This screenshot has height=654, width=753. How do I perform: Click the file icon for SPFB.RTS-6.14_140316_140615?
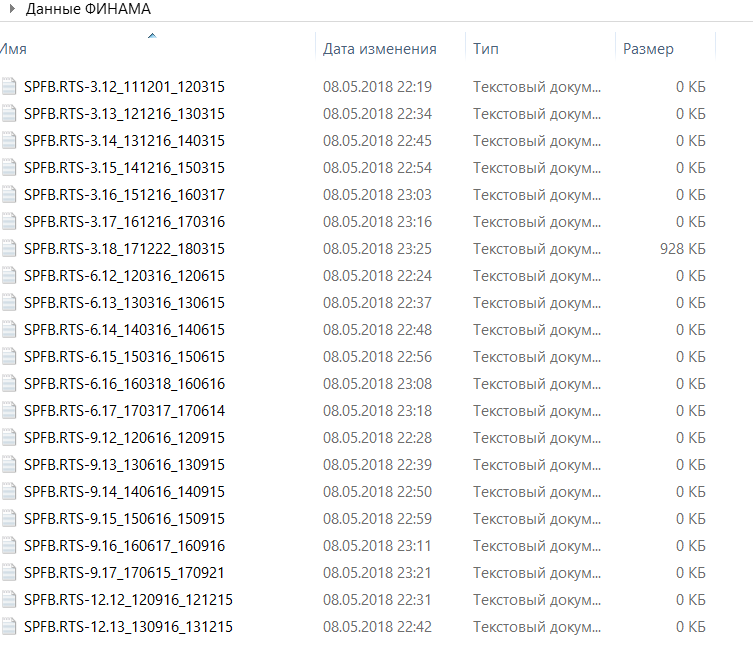tap(9, 330)
